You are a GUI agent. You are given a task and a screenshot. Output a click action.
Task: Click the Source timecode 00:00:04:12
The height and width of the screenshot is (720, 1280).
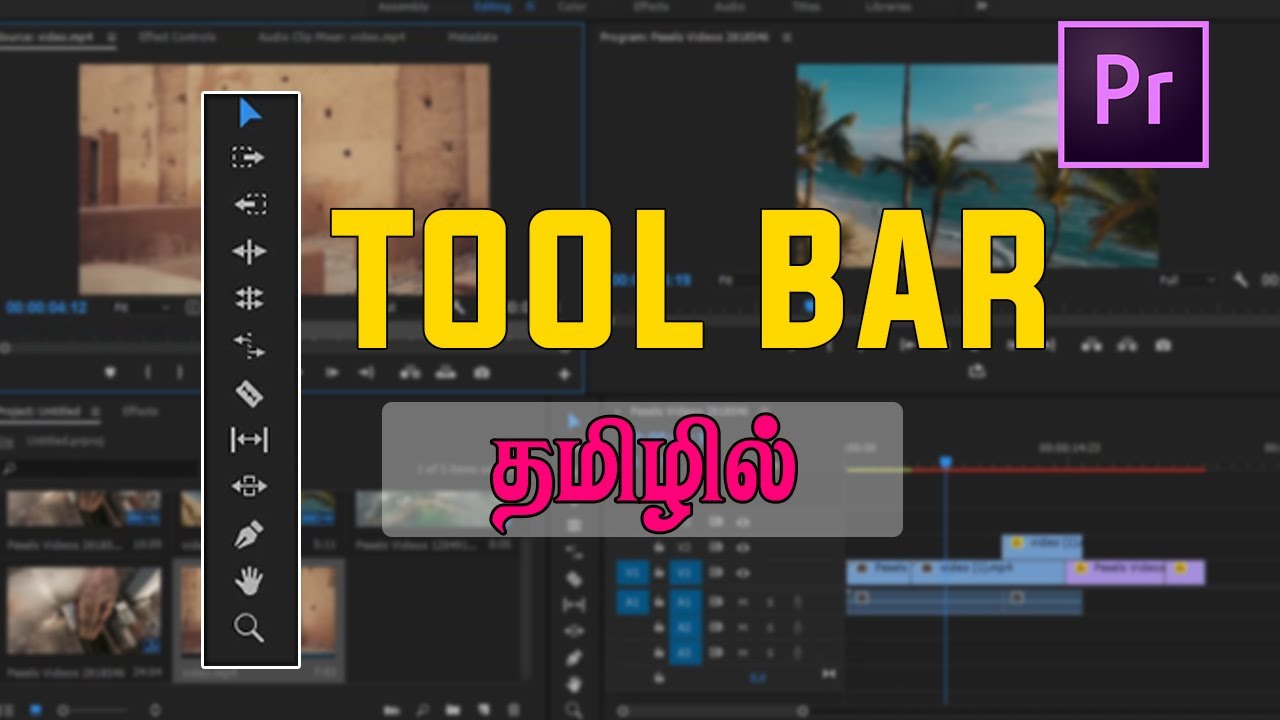[x=46, y=307]
